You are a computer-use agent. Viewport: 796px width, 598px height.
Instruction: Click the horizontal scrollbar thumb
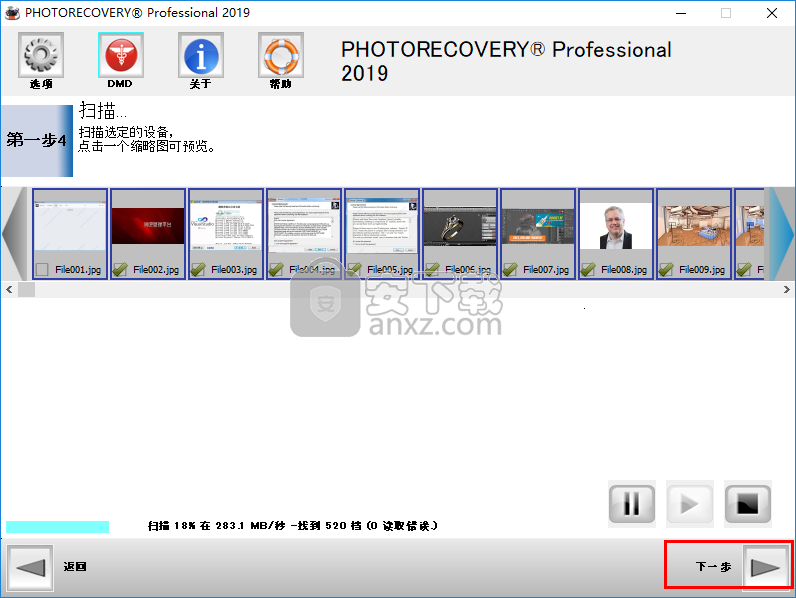click(26, 289)
